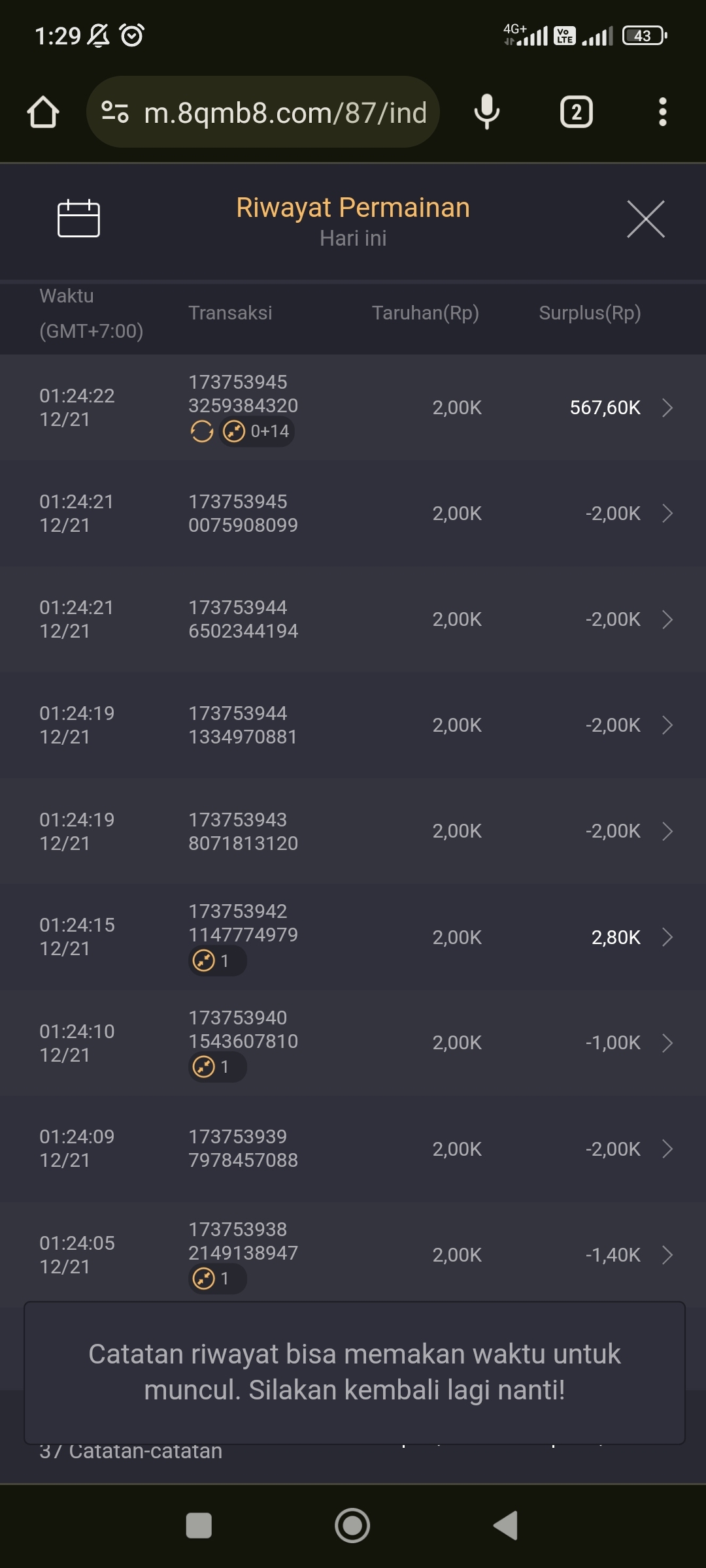
Task: Close the Riwayat Permainan panel
Action: [645, 219]
